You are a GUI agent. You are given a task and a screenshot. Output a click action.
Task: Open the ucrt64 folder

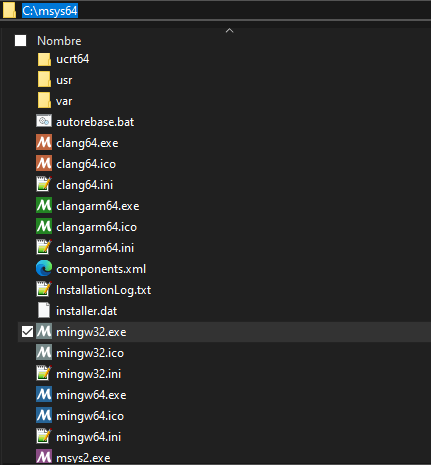[x=73, y=59]
